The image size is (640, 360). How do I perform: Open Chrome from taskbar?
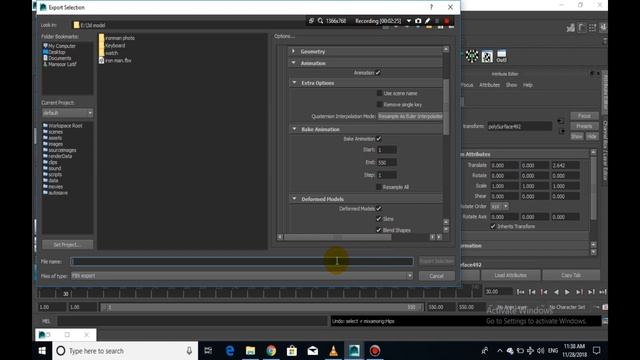[271, 351]
